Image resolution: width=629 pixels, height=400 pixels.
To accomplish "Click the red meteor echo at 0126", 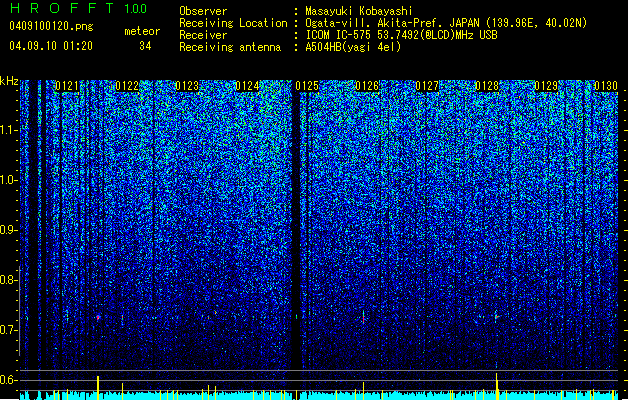I will pyautogui.click(x=363, y=319).
